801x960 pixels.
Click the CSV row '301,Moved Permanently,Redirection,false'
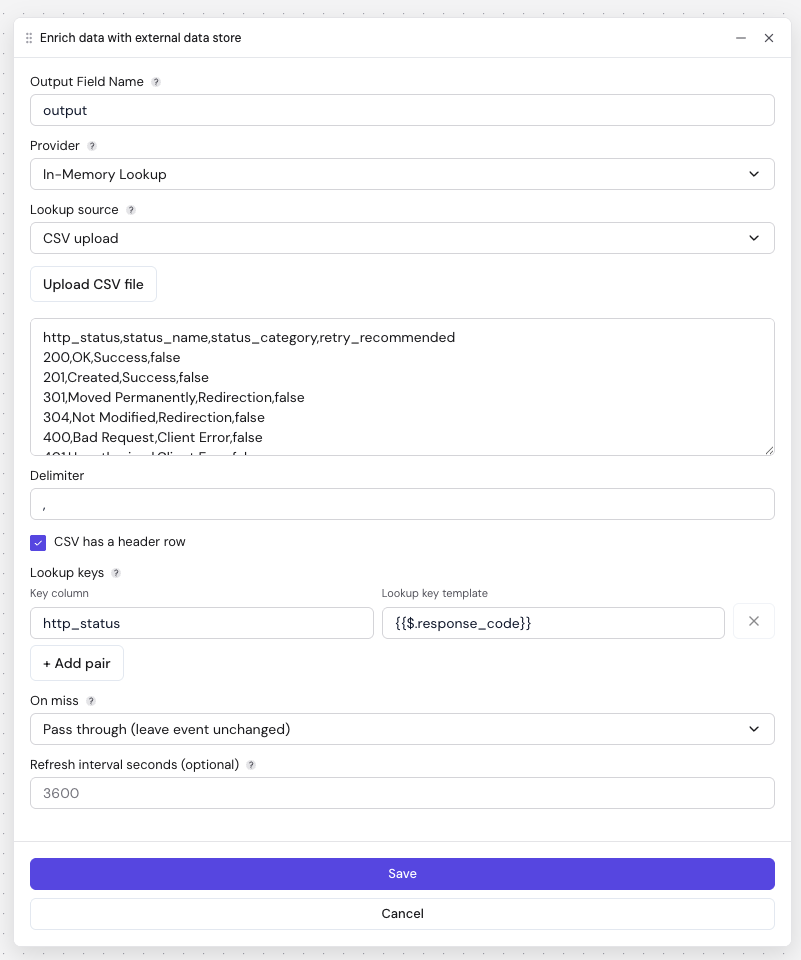click(173, 397)
